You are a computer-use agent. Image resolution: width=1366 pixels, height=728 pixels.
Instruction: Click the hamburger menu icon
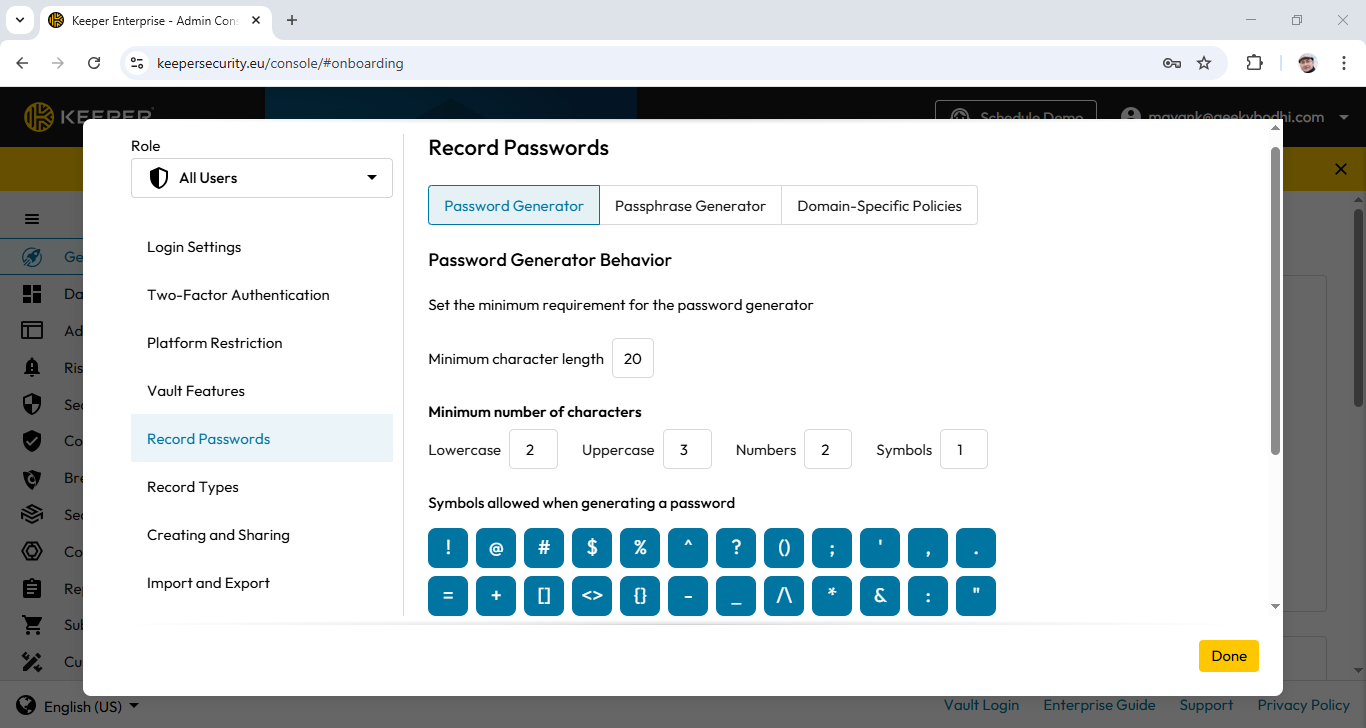click(x=32, y=219)
